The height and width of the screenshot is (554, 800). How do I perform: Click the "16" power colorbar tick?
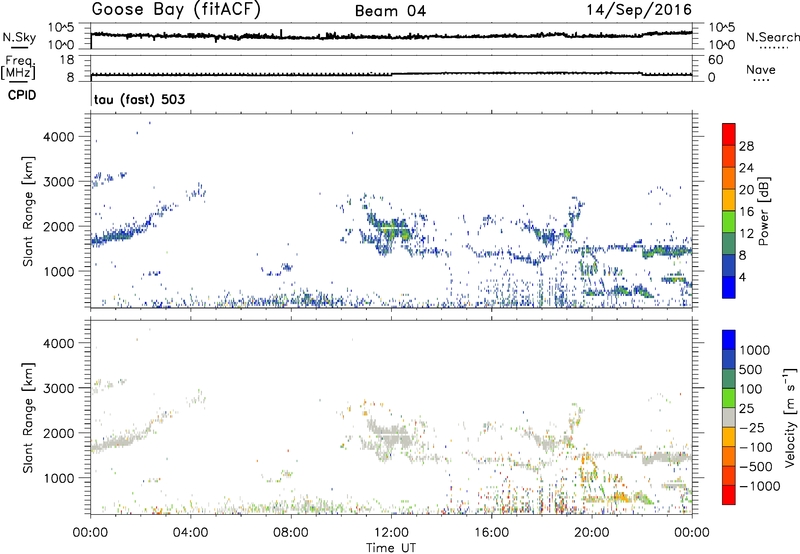click(x=746, y=212)
